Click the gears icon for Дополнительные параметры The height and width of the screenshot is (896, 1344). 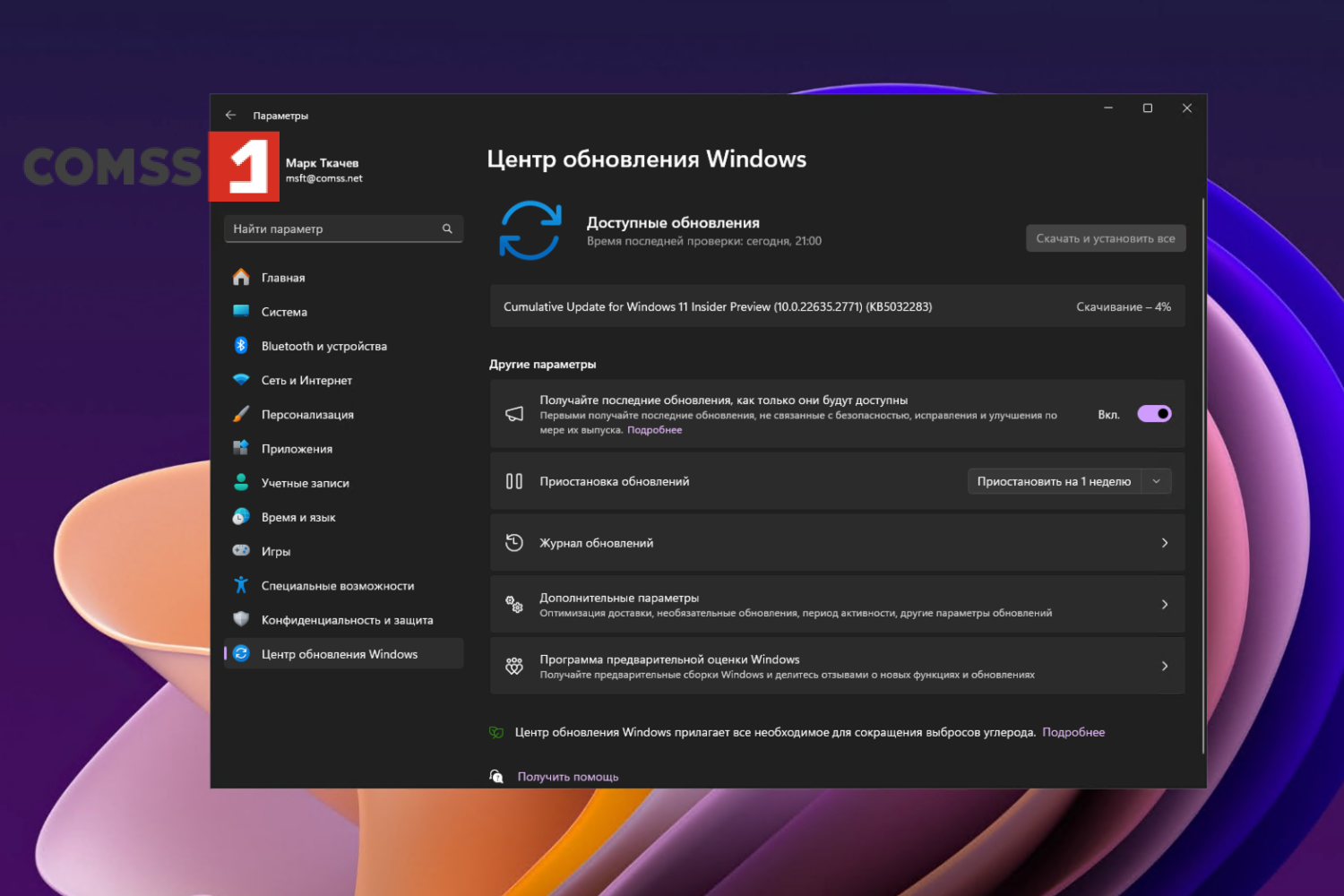tap(514, 605)
